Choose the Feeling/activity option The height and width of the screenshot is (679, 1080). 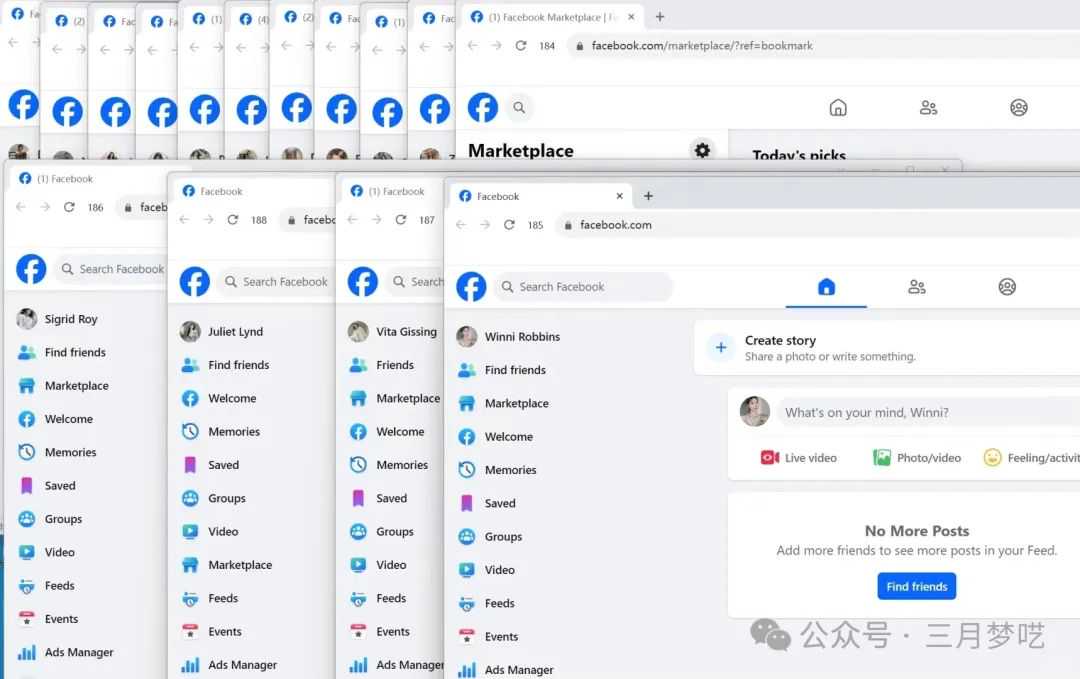point(1032,458)
